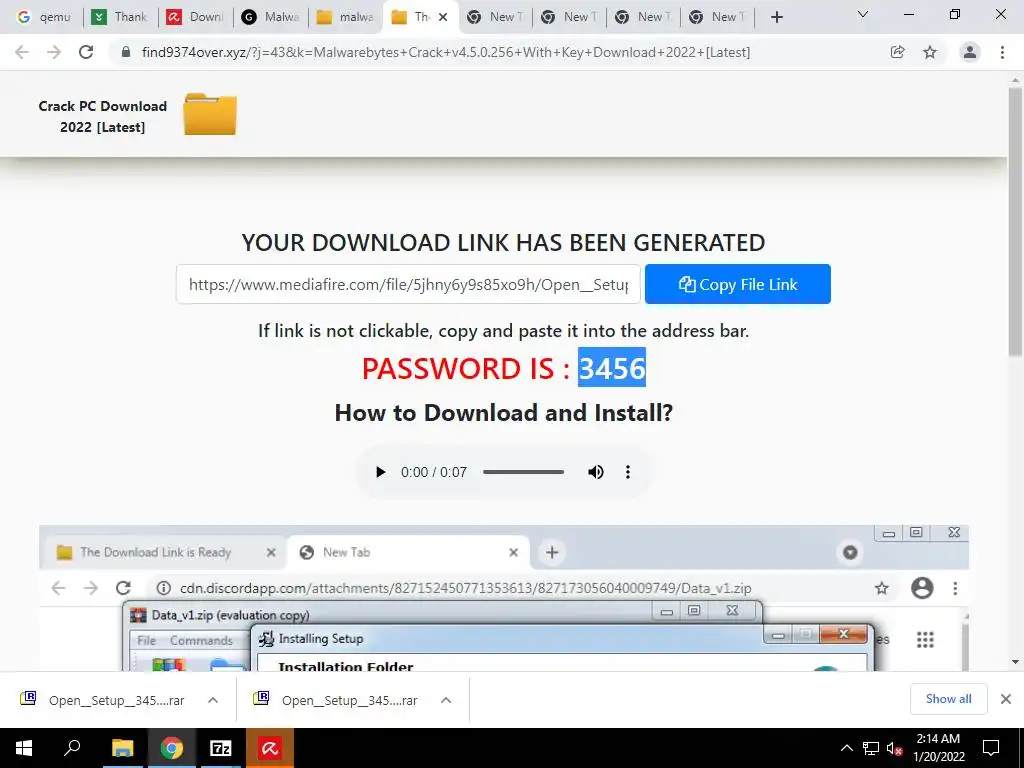Select the first New Tab after the active tab
Screen dimensions: 1024x768
(496, 17)
